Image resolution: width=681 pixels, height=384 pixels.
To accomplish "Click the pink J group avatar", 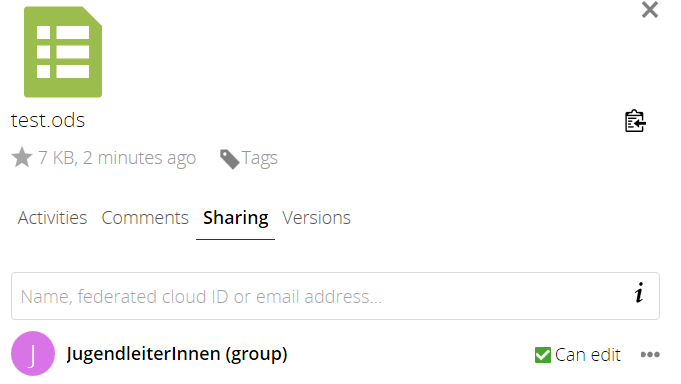I will pos(33,354).
